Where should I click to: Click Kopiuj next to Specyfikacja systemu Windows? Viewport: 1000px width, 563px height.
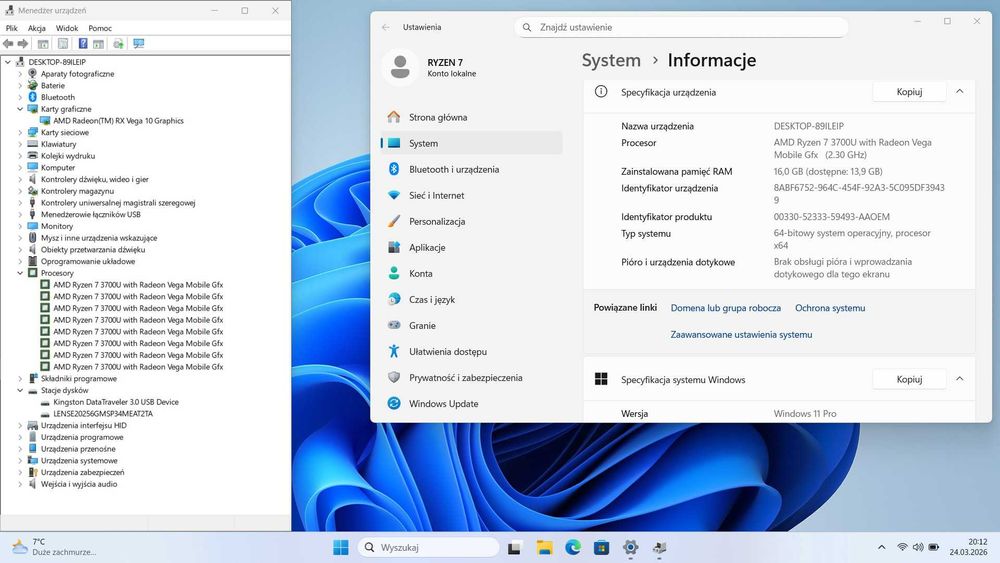point(909,379)
